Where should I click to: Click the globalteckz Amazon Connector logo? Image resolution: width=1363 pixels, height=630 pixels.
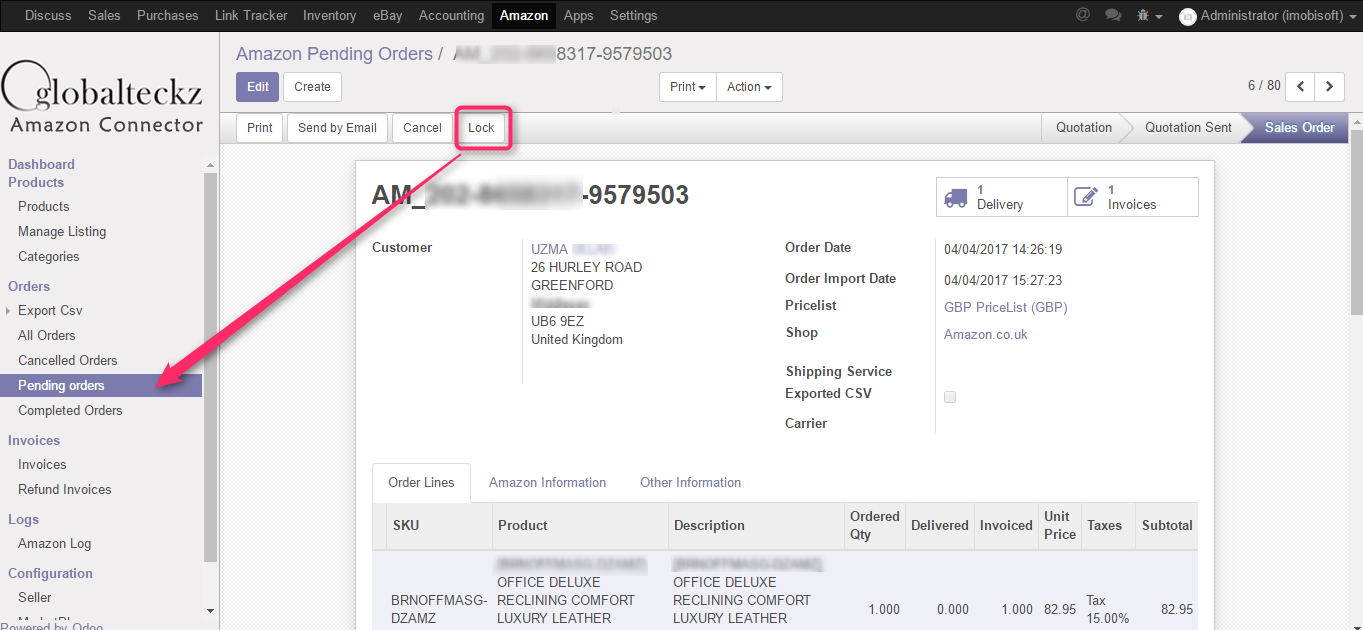tap(102, 98)
